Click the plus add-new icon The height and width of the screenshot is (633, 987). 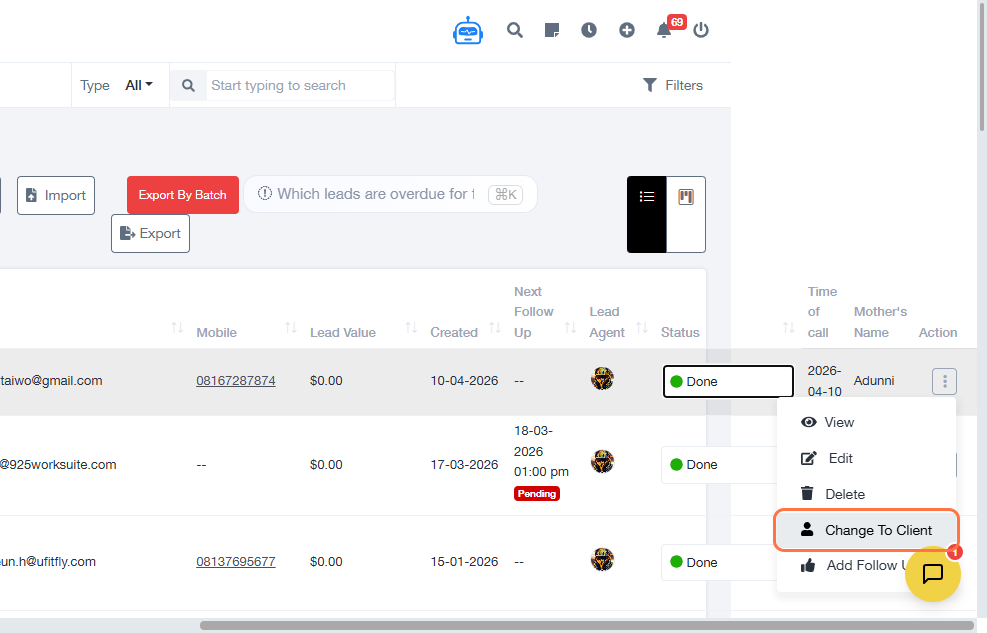click(627, 30)
